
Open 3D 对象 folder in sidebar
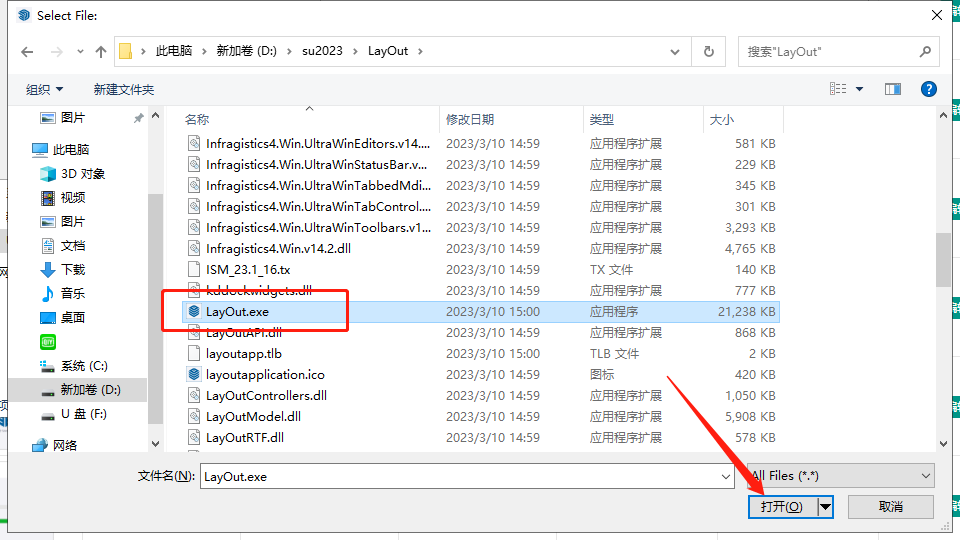pyautogui.click(x=83, y=174)
